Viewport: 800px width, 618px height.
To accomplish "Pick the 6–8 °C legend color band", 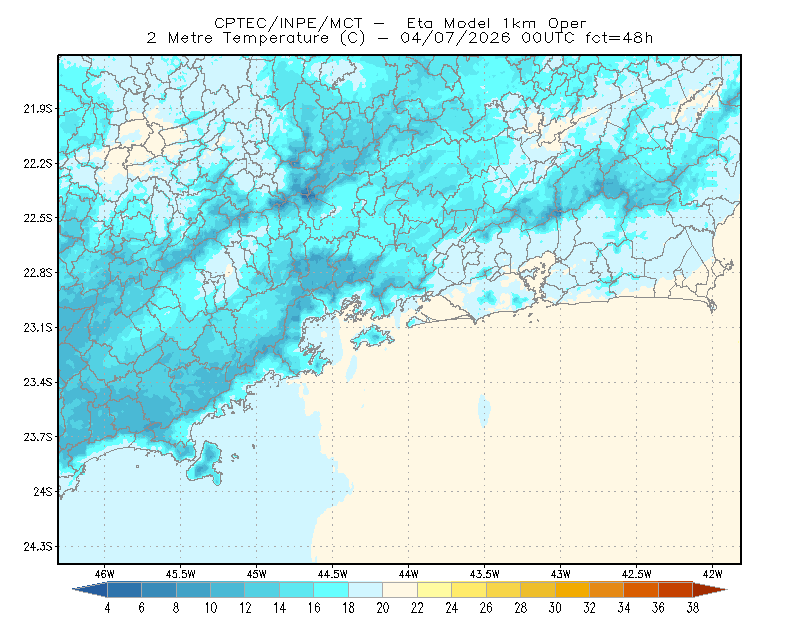I will 159,590.
